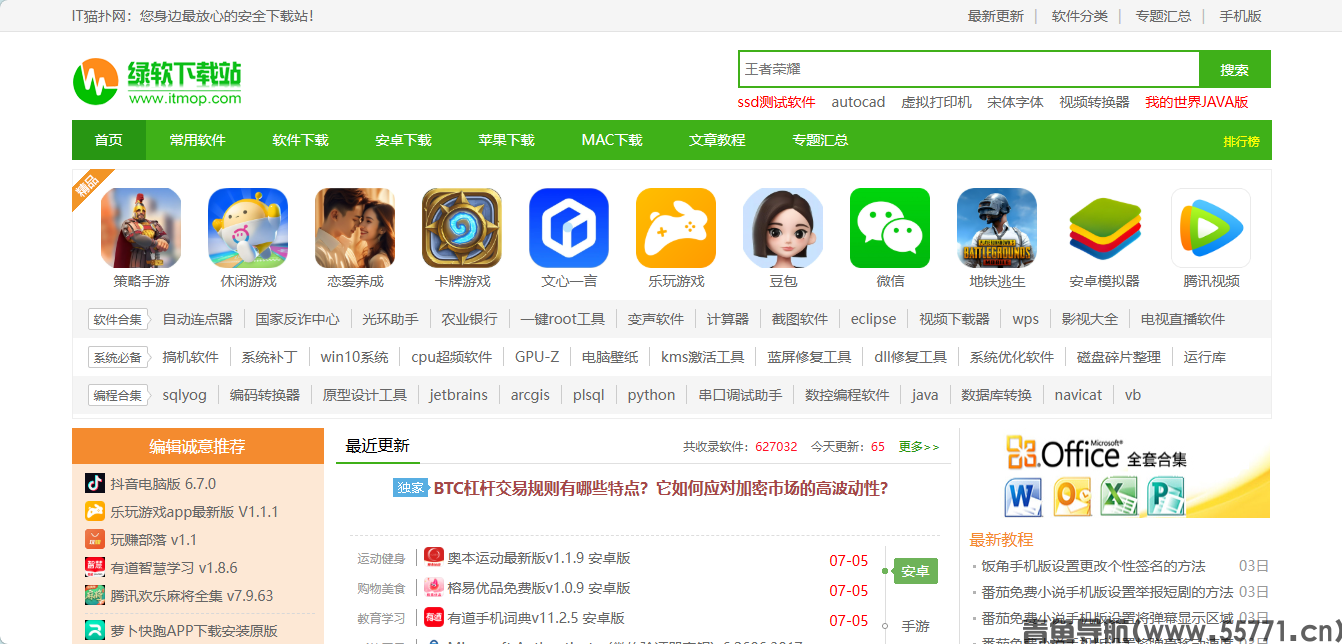Open 常用软件 navigation item
1342x644 pixels.
tap(197, 140)
